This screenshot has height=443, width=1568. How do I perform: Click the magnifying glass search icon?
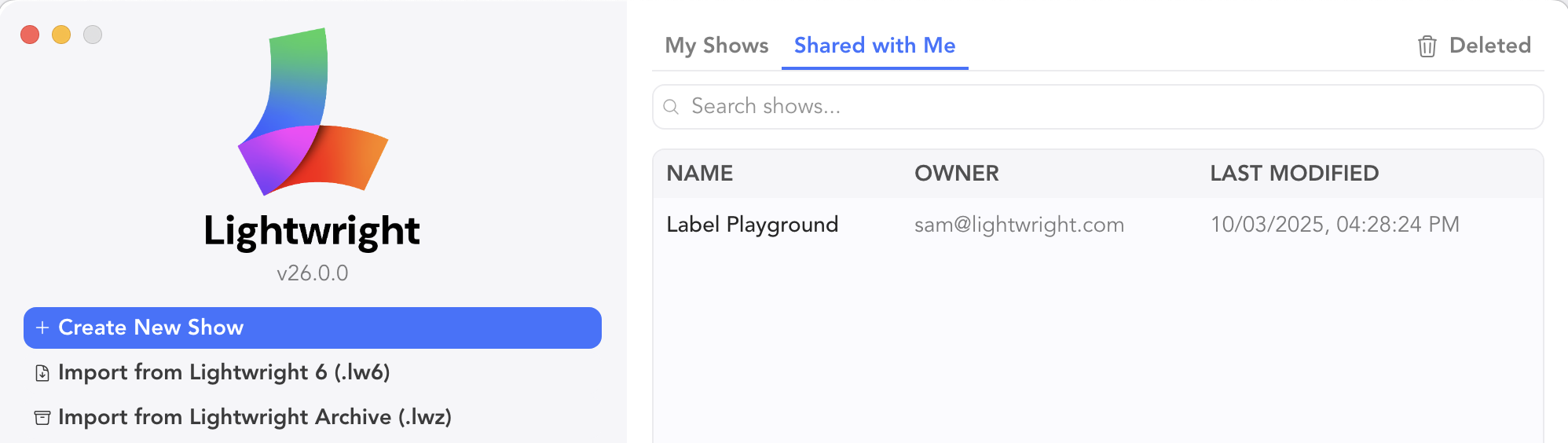(671, 107)
